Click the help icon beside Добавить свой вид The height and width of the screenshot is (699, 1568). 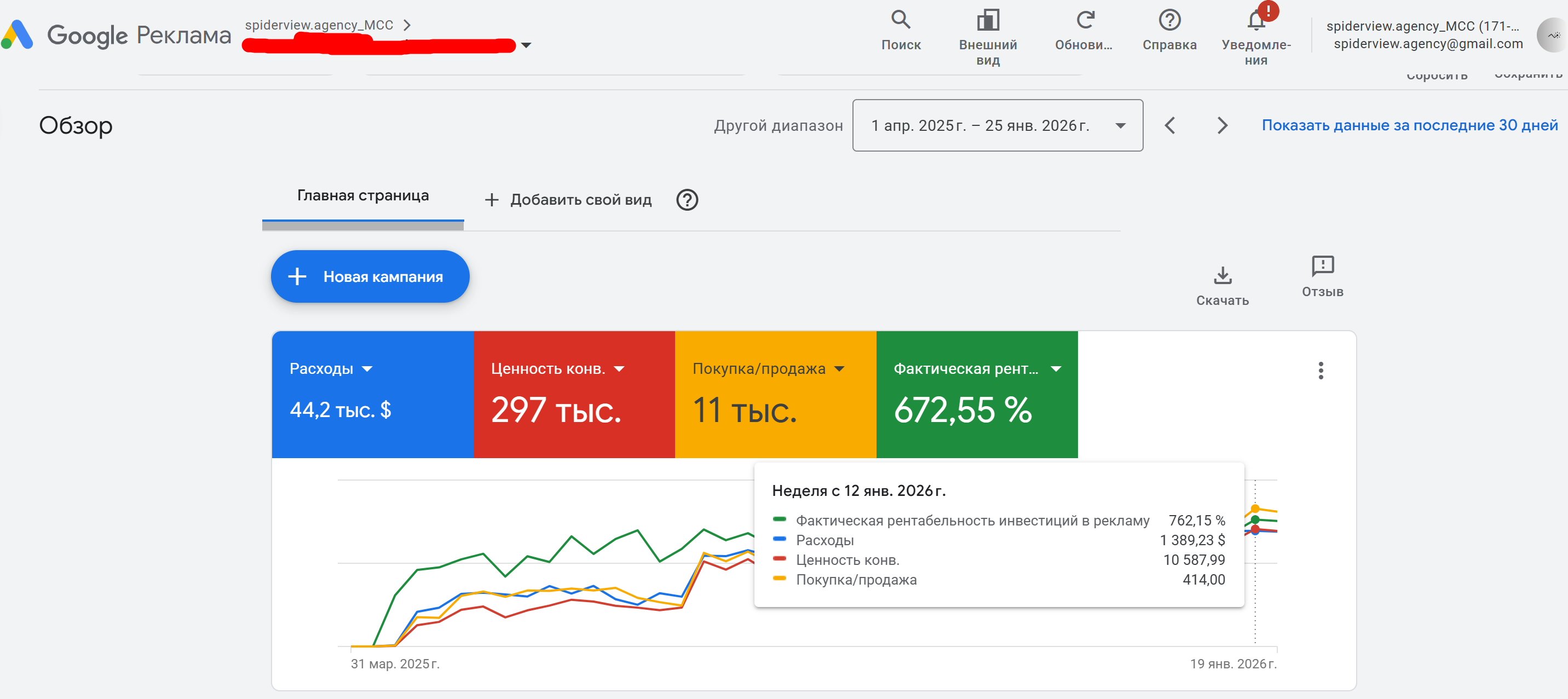pos(687,200)
